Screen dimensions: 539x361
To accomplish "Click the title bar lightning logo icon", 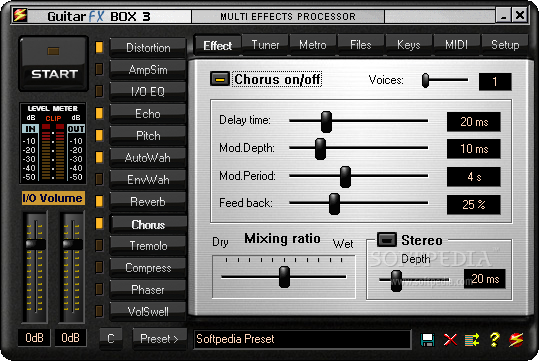I will (x=20, y=16).
